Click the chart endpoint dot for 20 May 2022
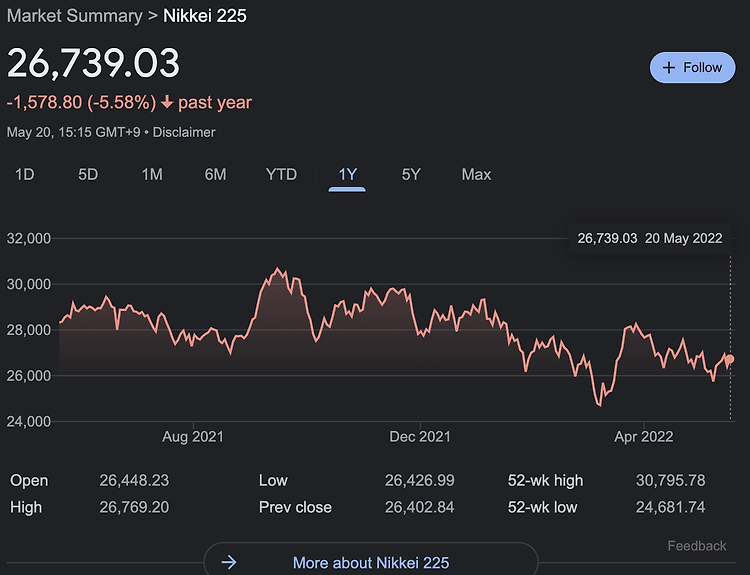Screen dimensions: 750x575 pos(730,359)
